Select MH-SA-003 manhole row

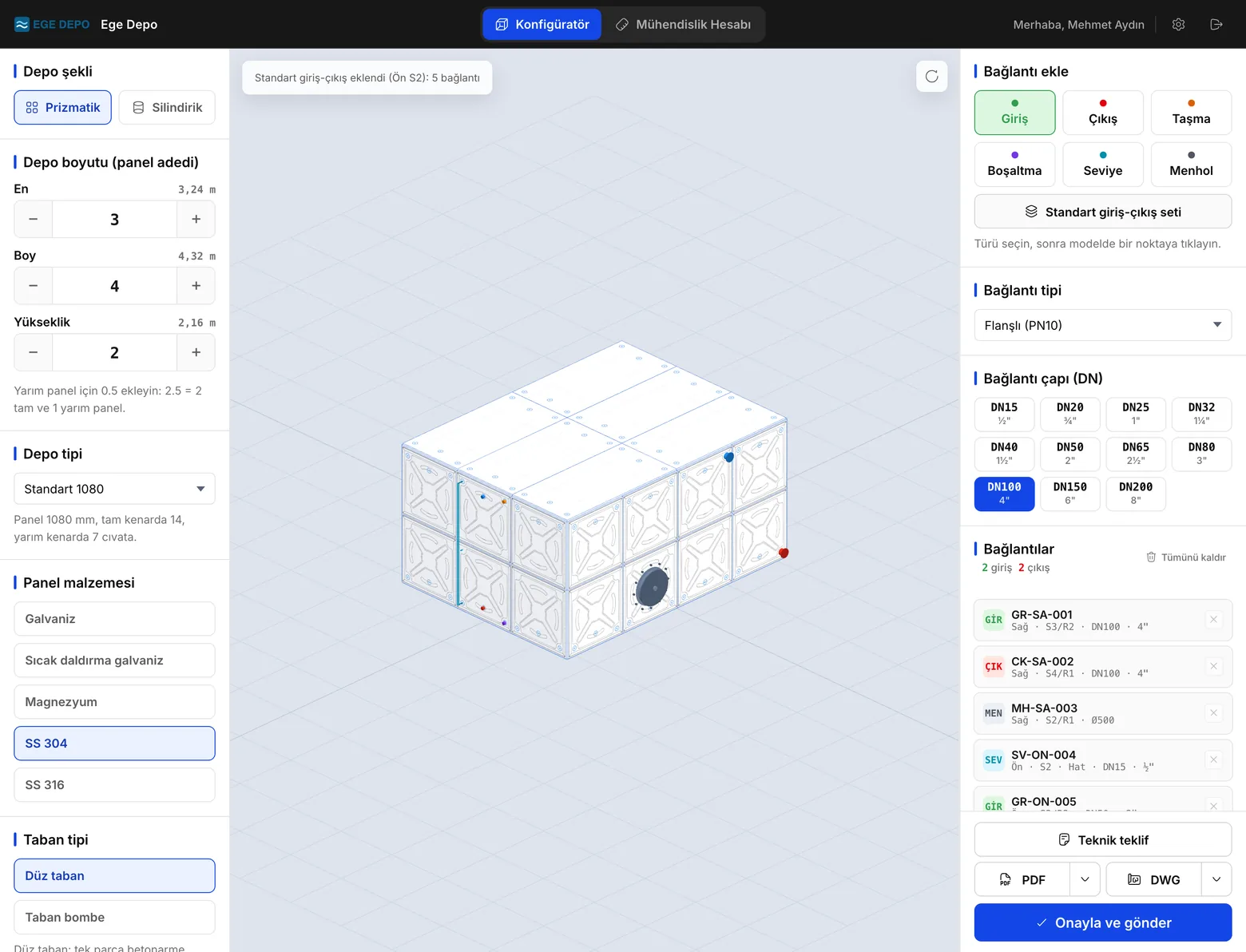pos(1103,713)
